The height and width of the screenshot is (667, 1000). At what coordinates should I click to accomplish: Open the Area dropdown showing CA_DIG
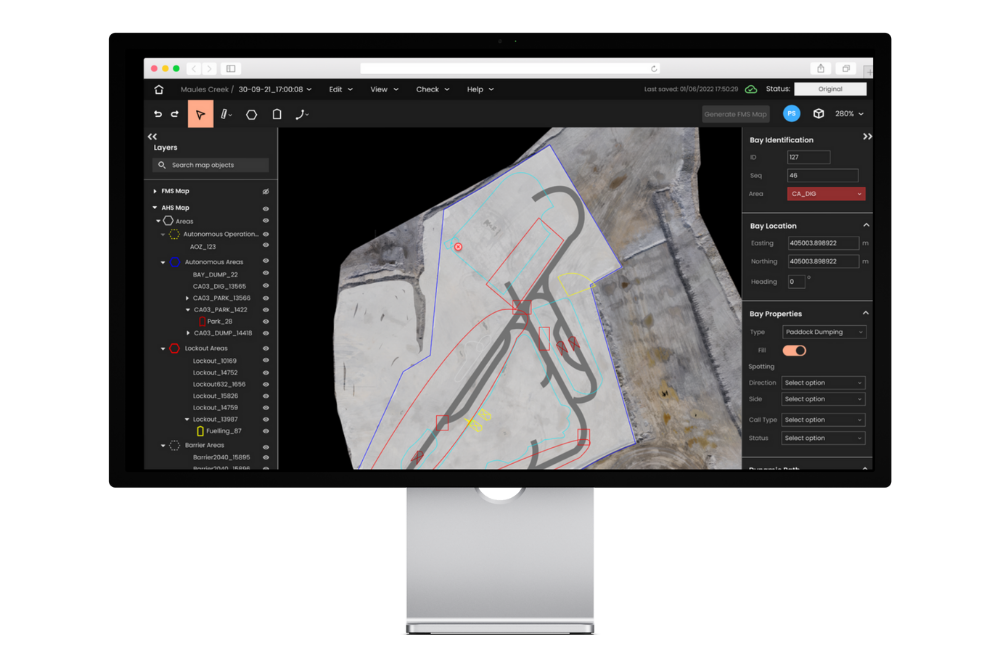click(x=826, y=194)
